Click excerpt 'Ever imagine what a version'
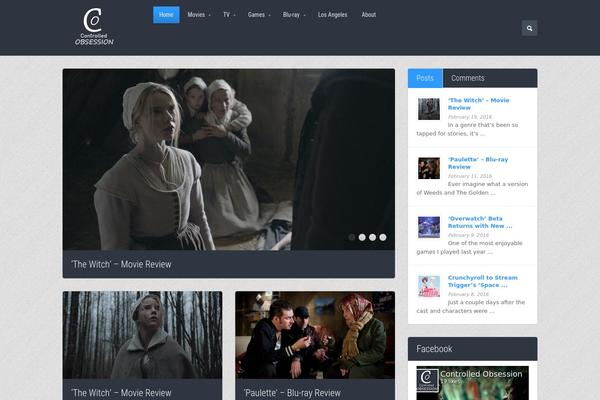Image resolution: width=600 pixels, height=400 pixels. coord(488,184)
